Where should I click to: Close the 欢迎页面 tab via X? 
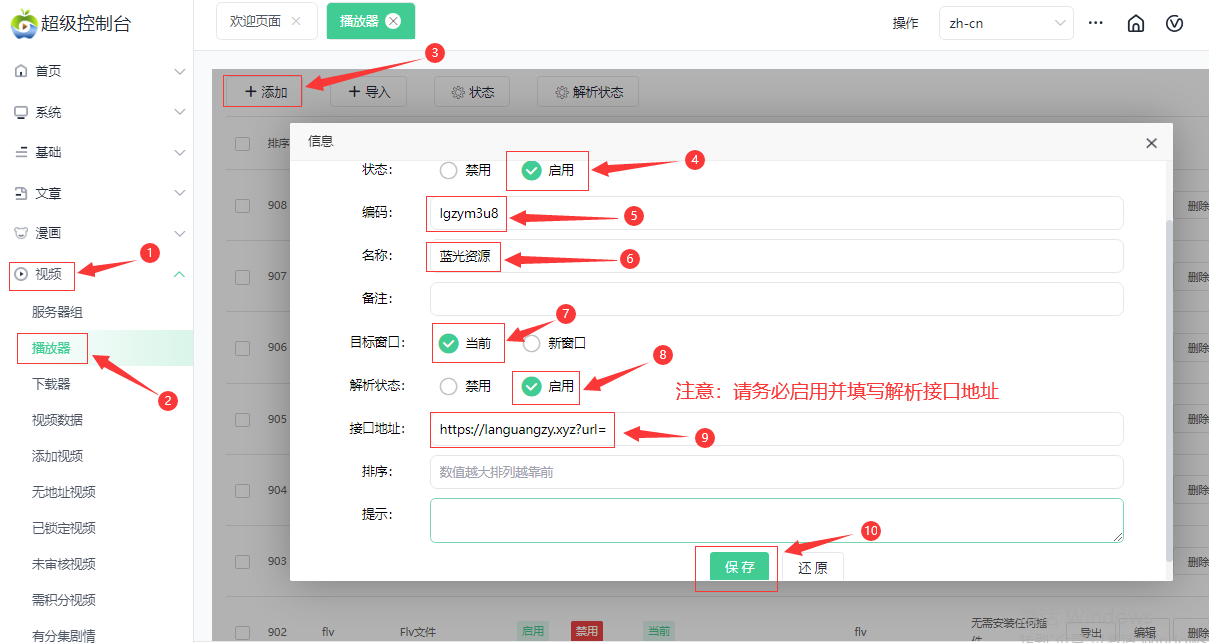coord(296,21)
